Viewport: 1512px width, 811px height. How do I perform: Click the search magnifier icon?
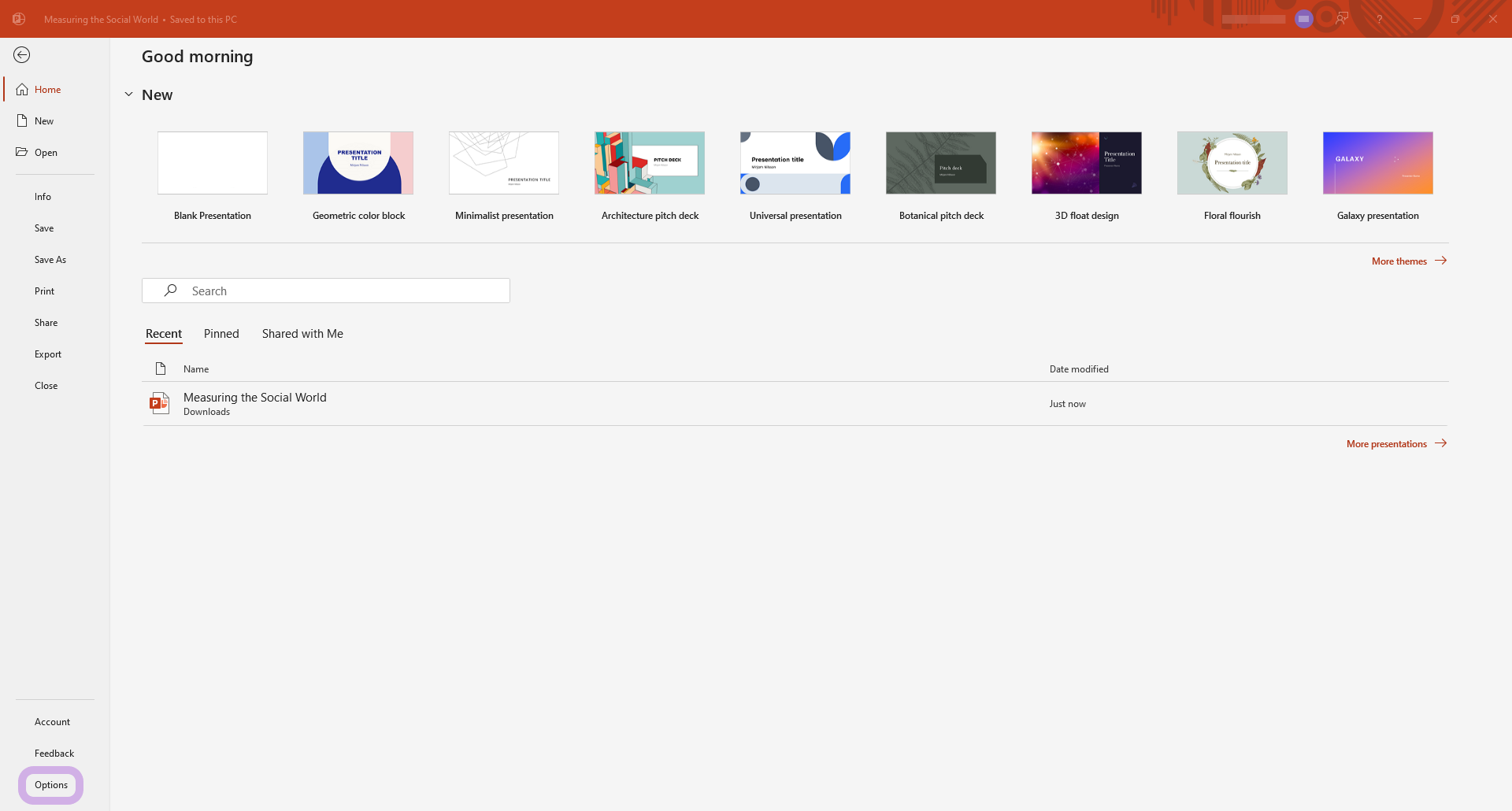click(x=170, y=291)
